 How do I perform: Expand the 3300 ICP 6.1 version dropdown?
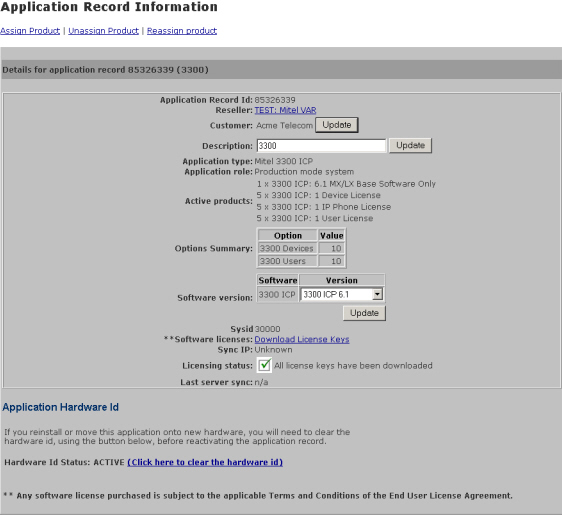(x=342, y=295)
